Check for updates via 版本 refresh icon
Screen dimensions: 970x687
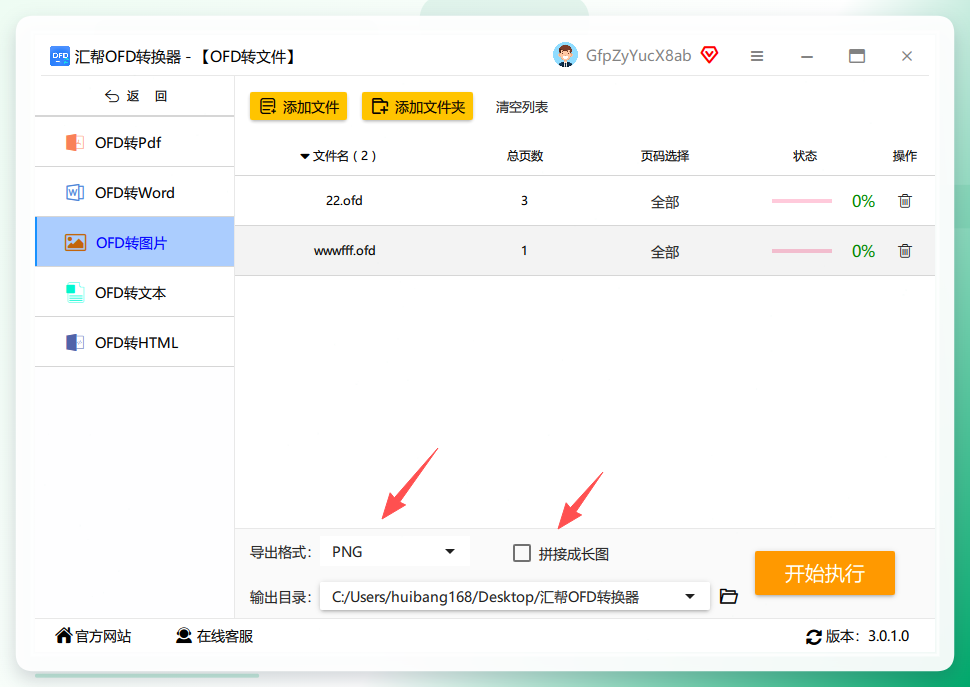coord(813,636)
